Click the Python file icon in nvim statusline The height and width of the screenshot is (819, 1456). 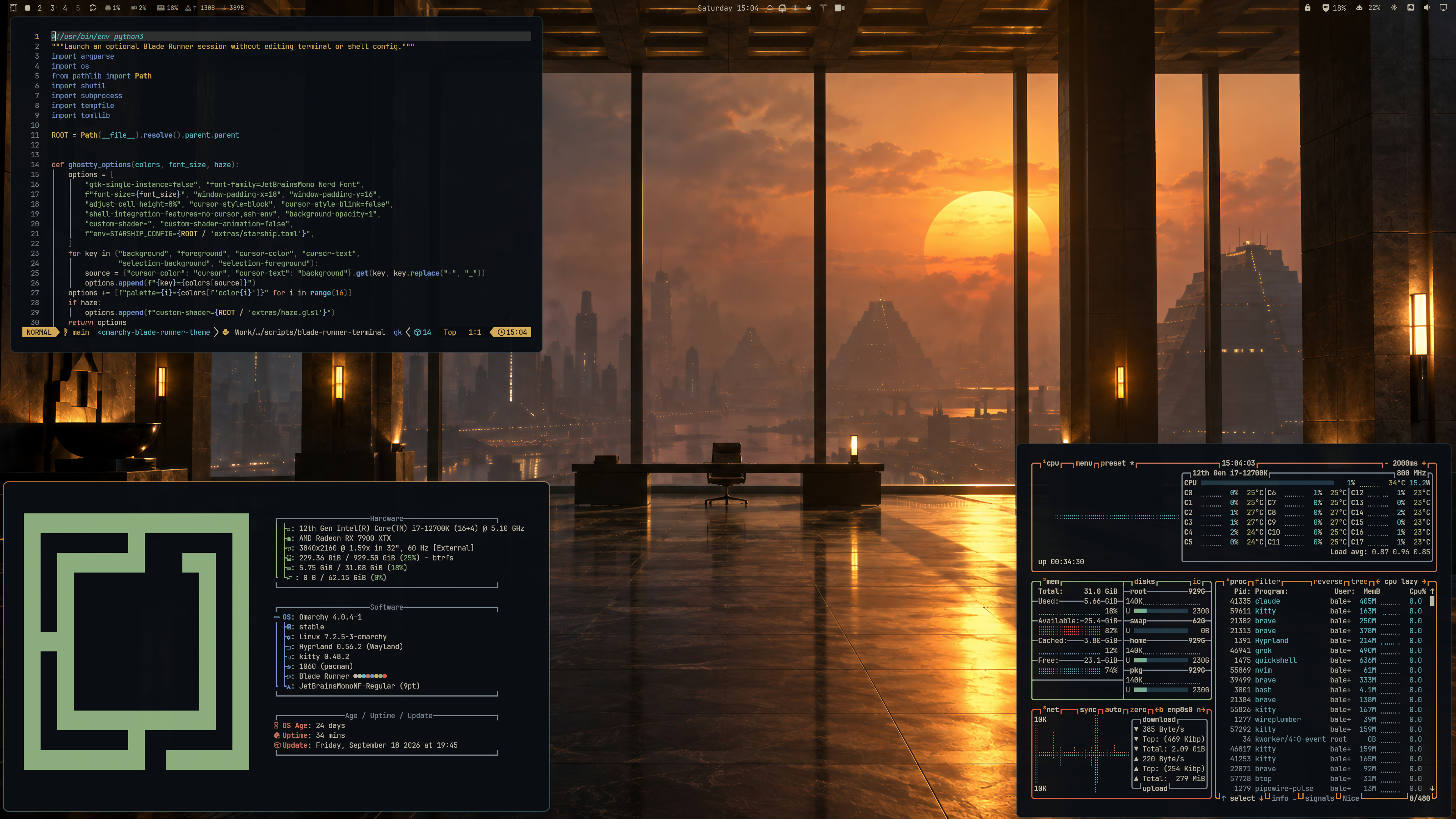coord(226,333)
